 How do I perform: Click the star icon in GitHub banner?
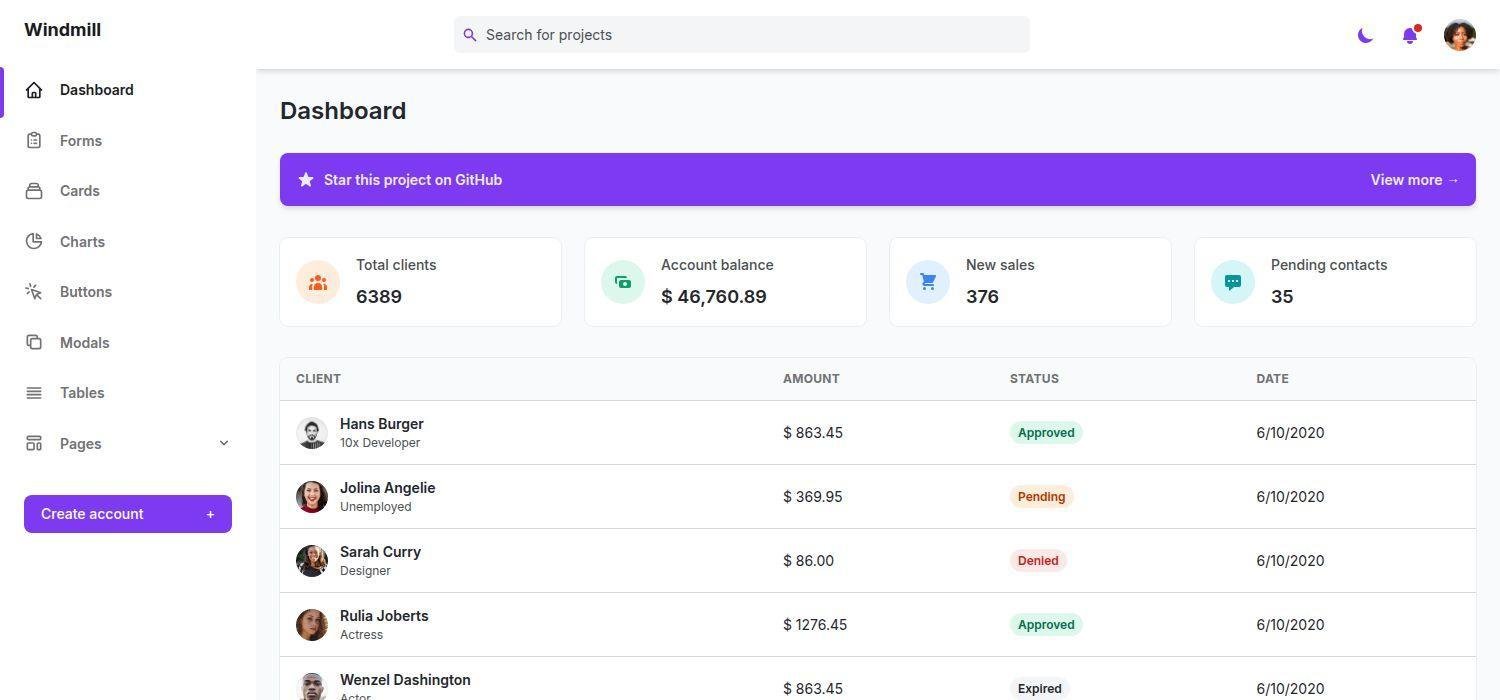click(x=306, y=180)
